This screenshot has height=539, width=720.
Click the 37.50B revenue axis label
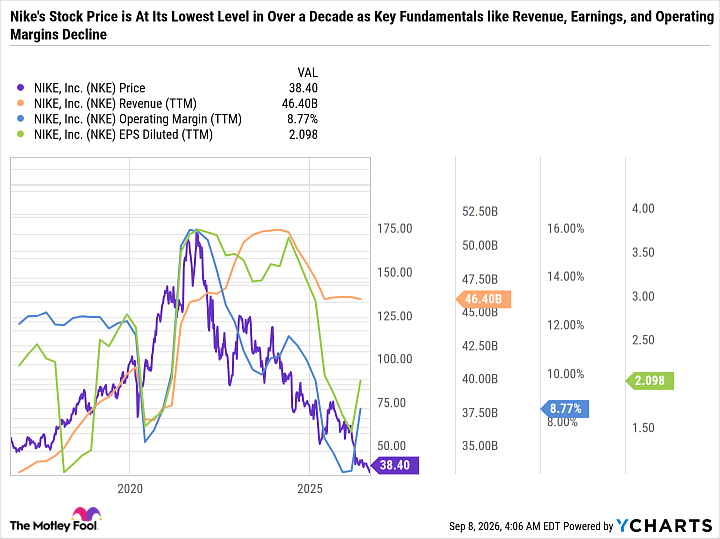click(x=480, y=413)
